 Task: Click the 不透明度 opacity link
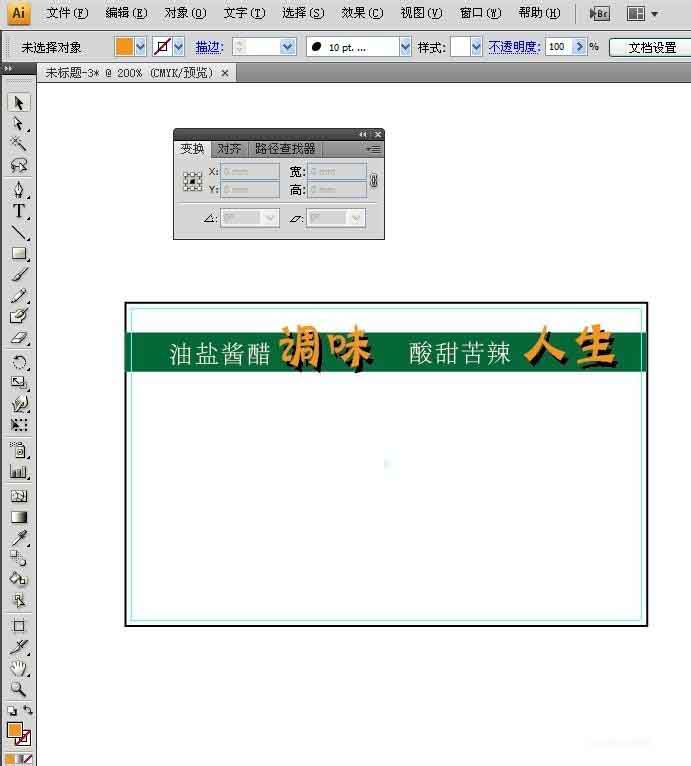tap(515, 47)
